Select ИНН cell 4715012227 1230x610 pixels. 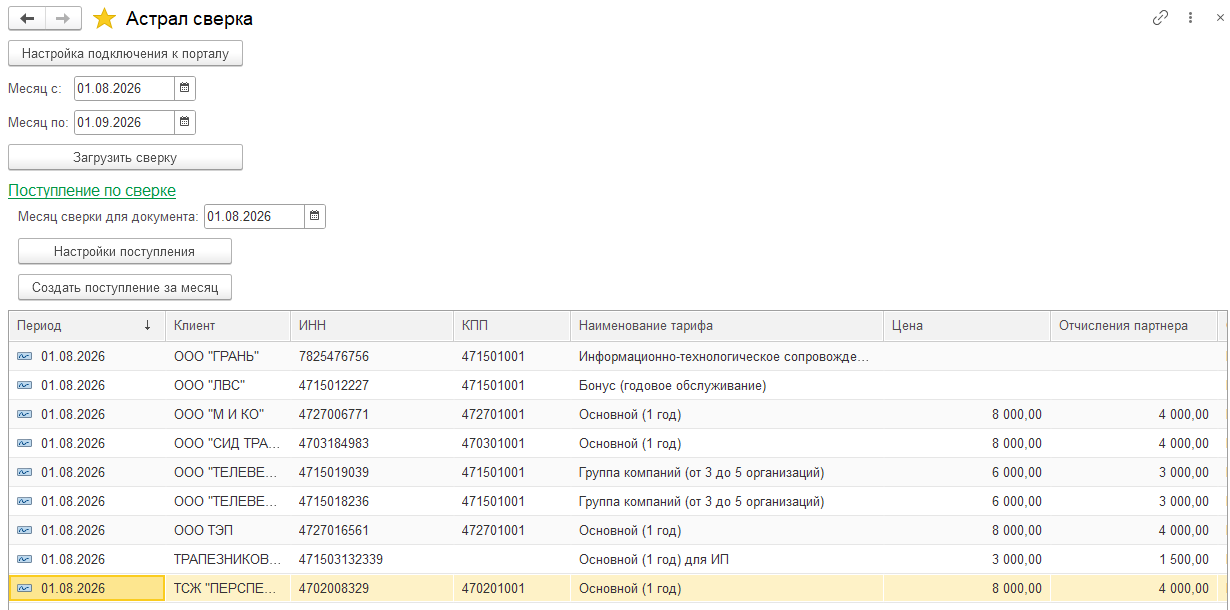click(x=372, y=385)
